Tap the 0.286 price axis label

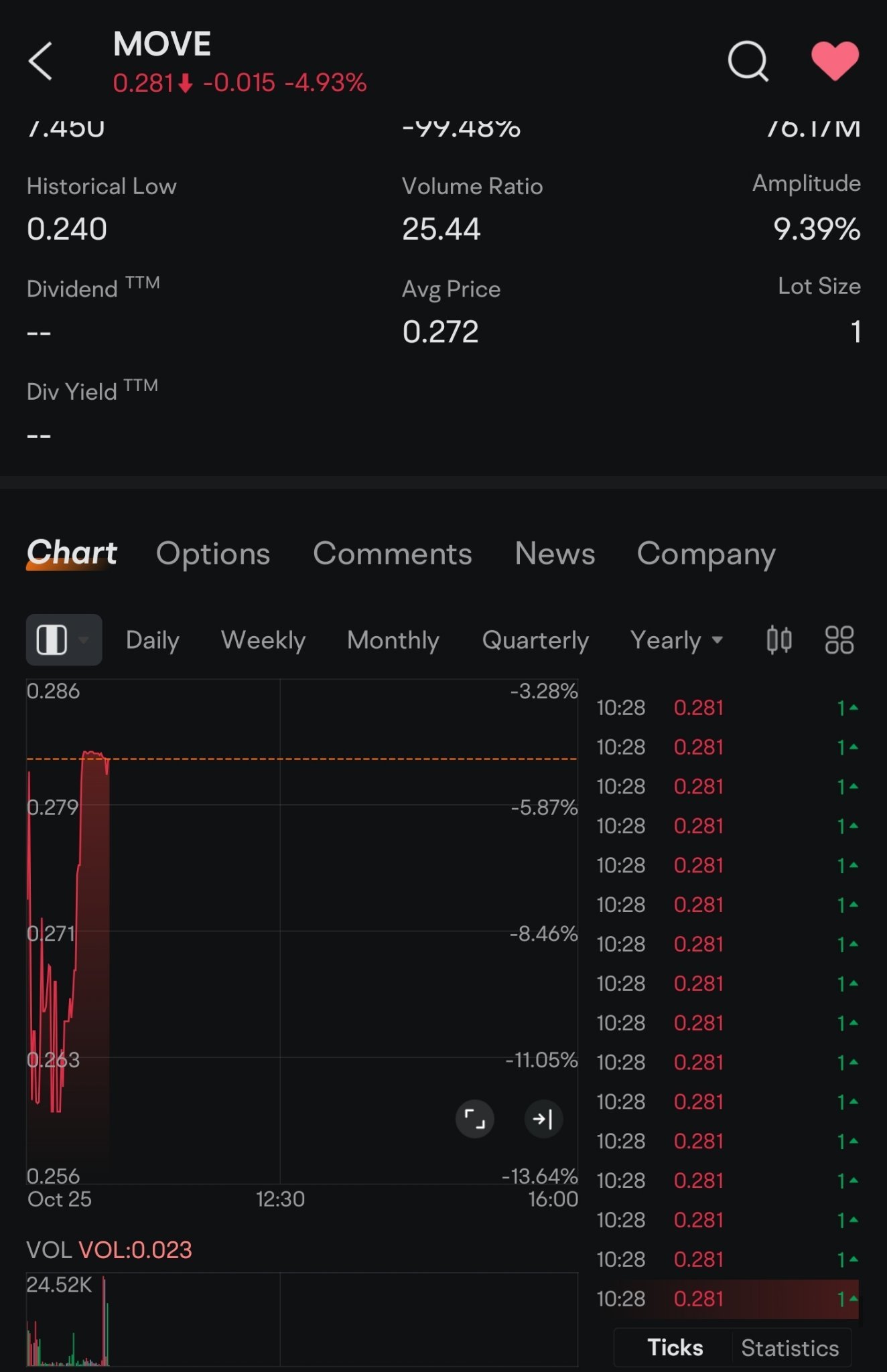[x=53, y=691]
